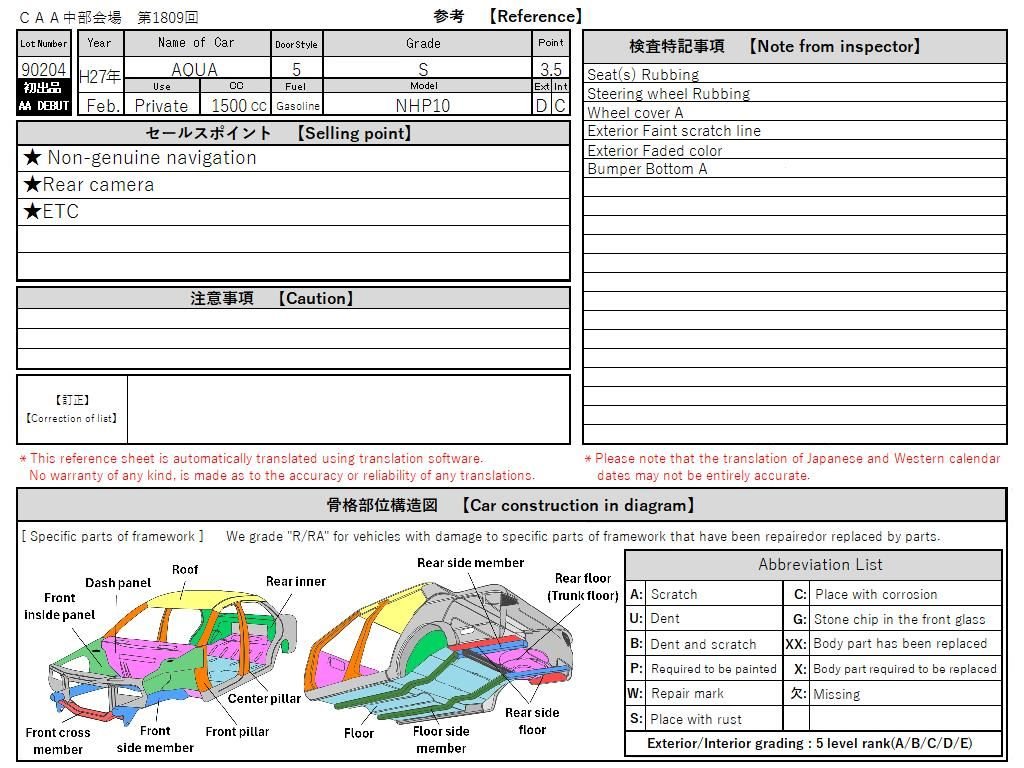Click the Roof label on diagram
Image resolution: width=1024 pixels, height=768 pixels.
(x=185, y=569)
